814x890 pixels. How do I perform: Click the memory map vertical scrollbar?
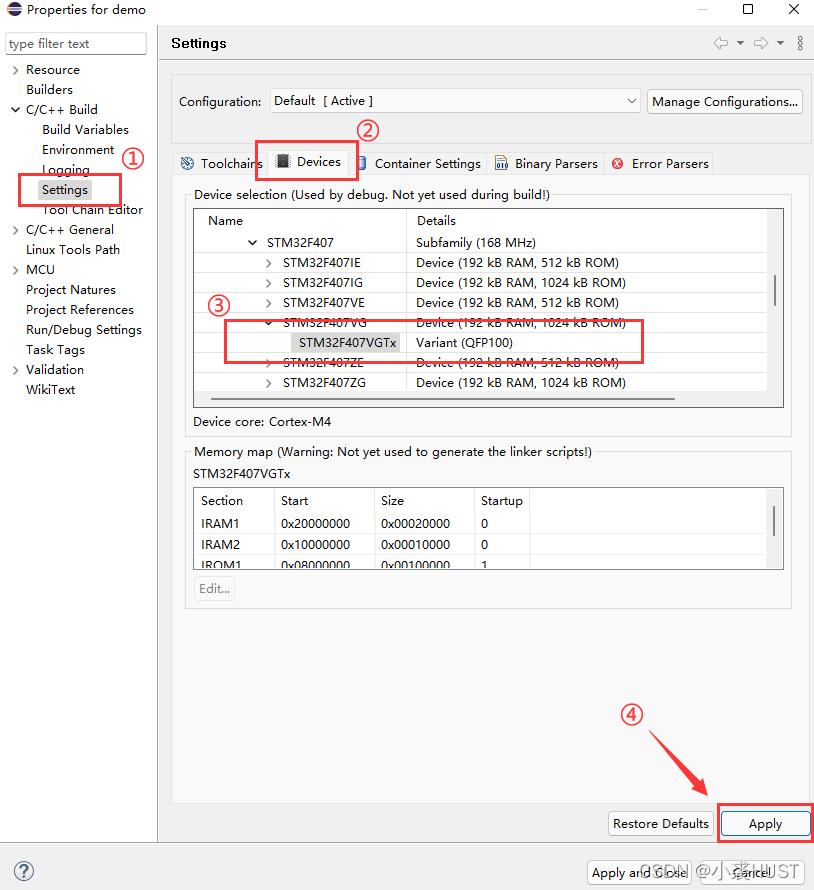[774, 520]
